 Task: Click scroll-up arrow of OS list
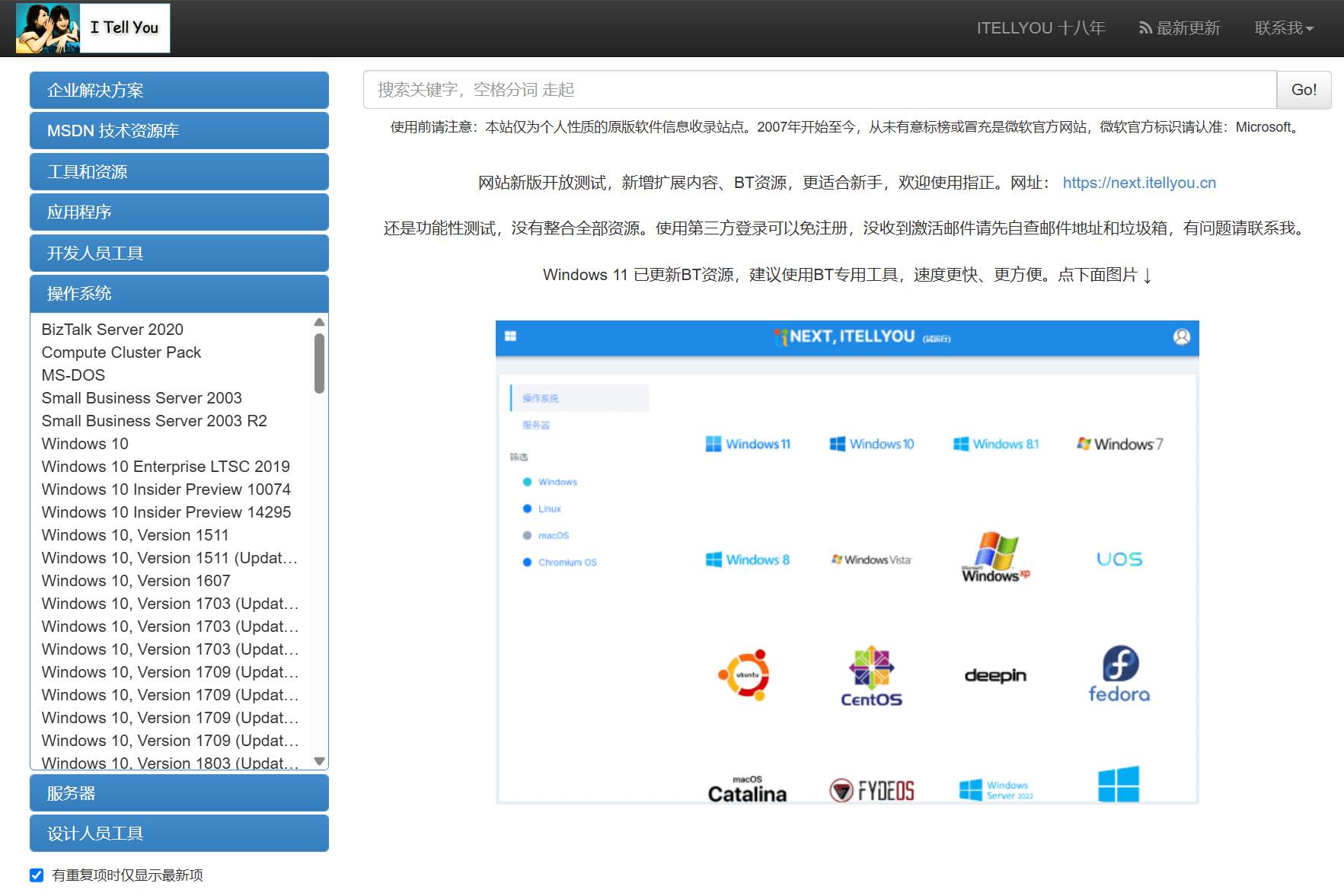(x=320, y=322)
